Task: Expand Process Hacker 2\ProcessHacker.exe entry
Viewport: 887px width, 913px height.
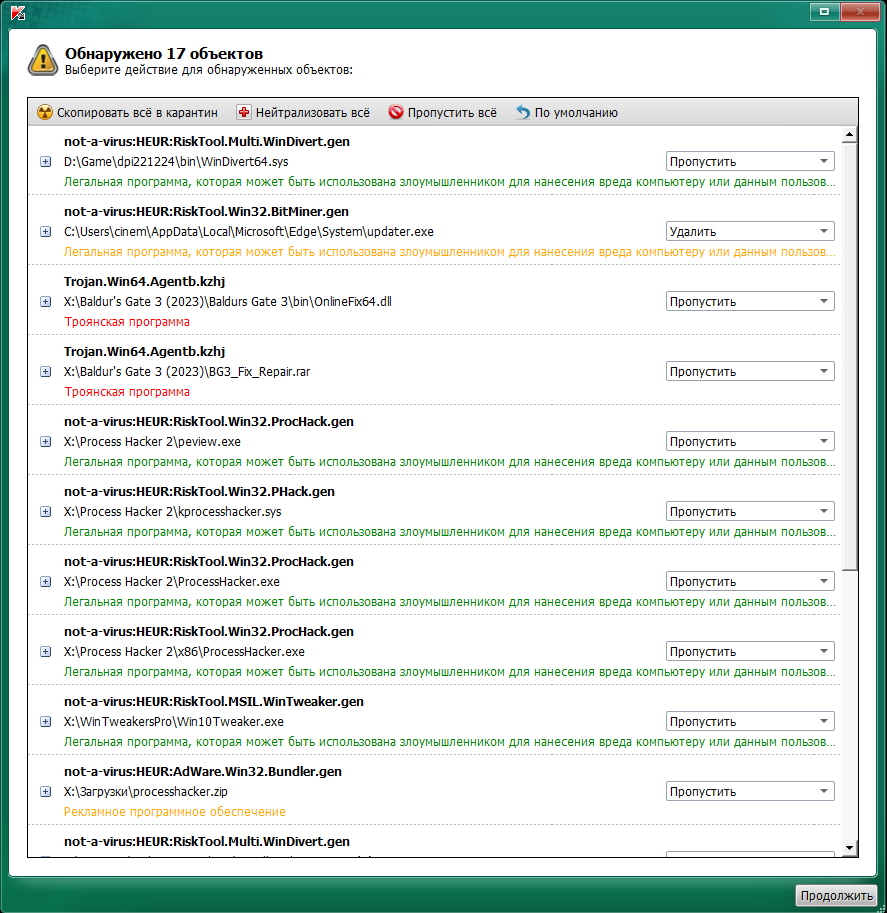Action: point(45,582)
